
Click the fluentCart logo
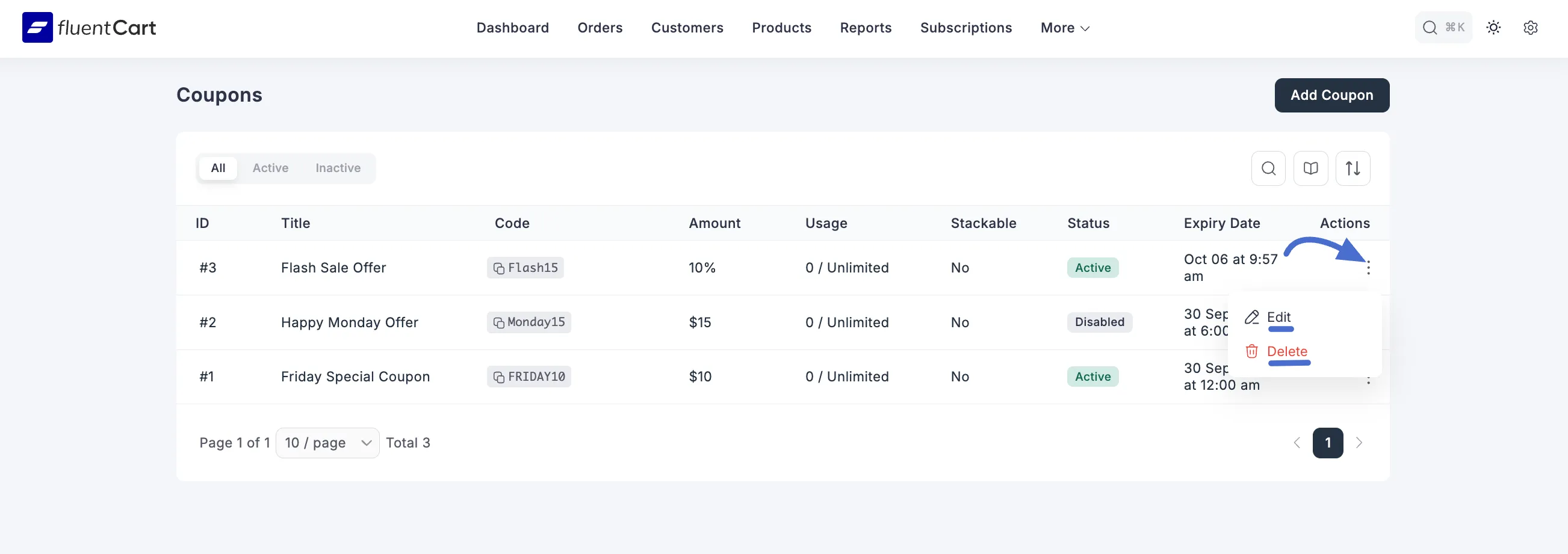tap(89, 26)
